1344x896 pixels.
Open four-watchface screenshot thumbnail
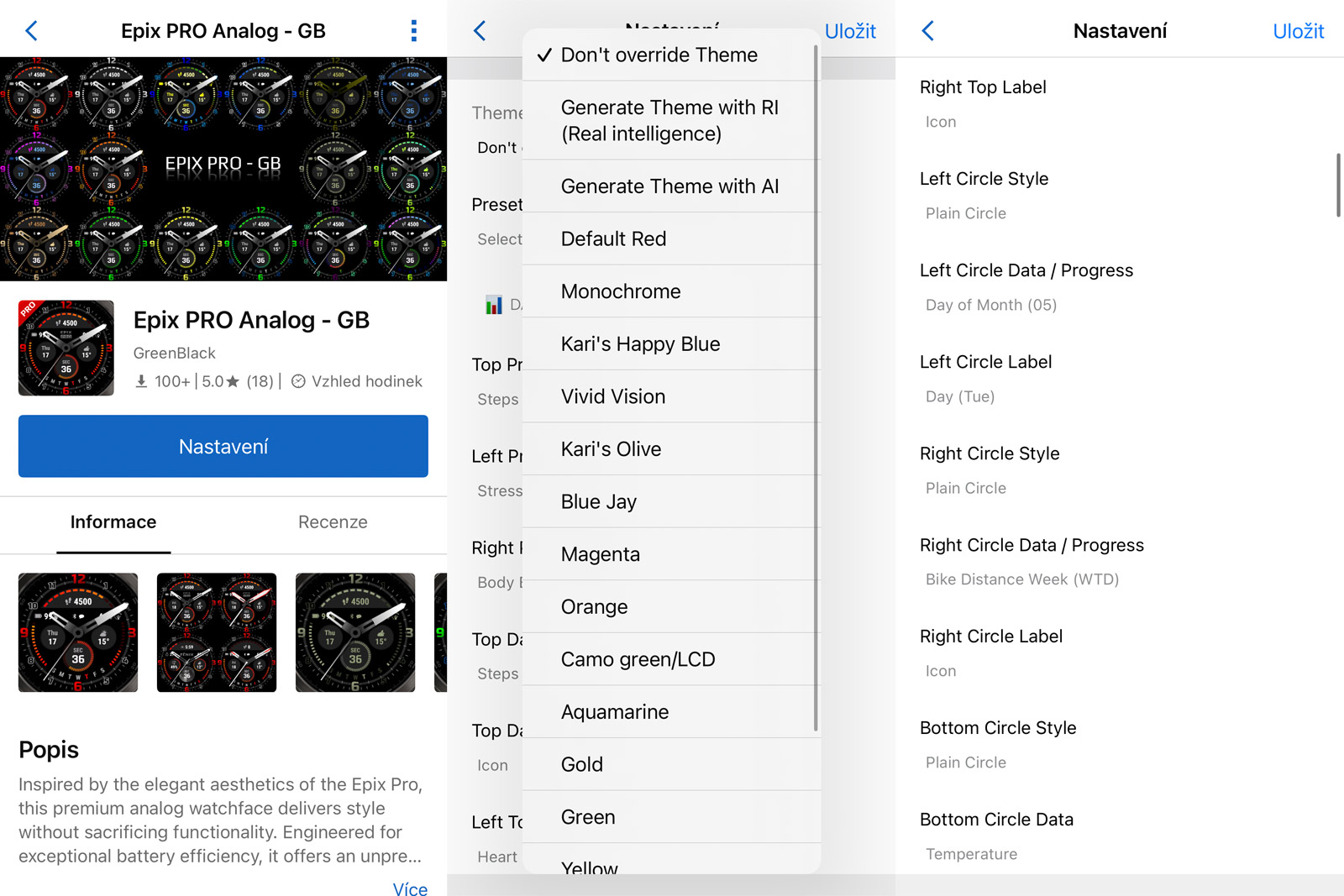[x=217, y=632]
